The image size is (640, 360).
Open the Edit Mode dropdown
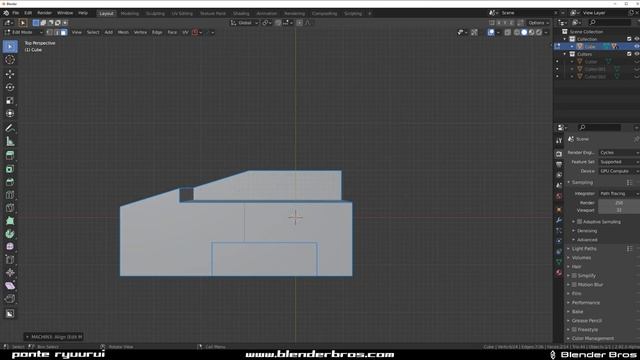(x=24, y=32)
